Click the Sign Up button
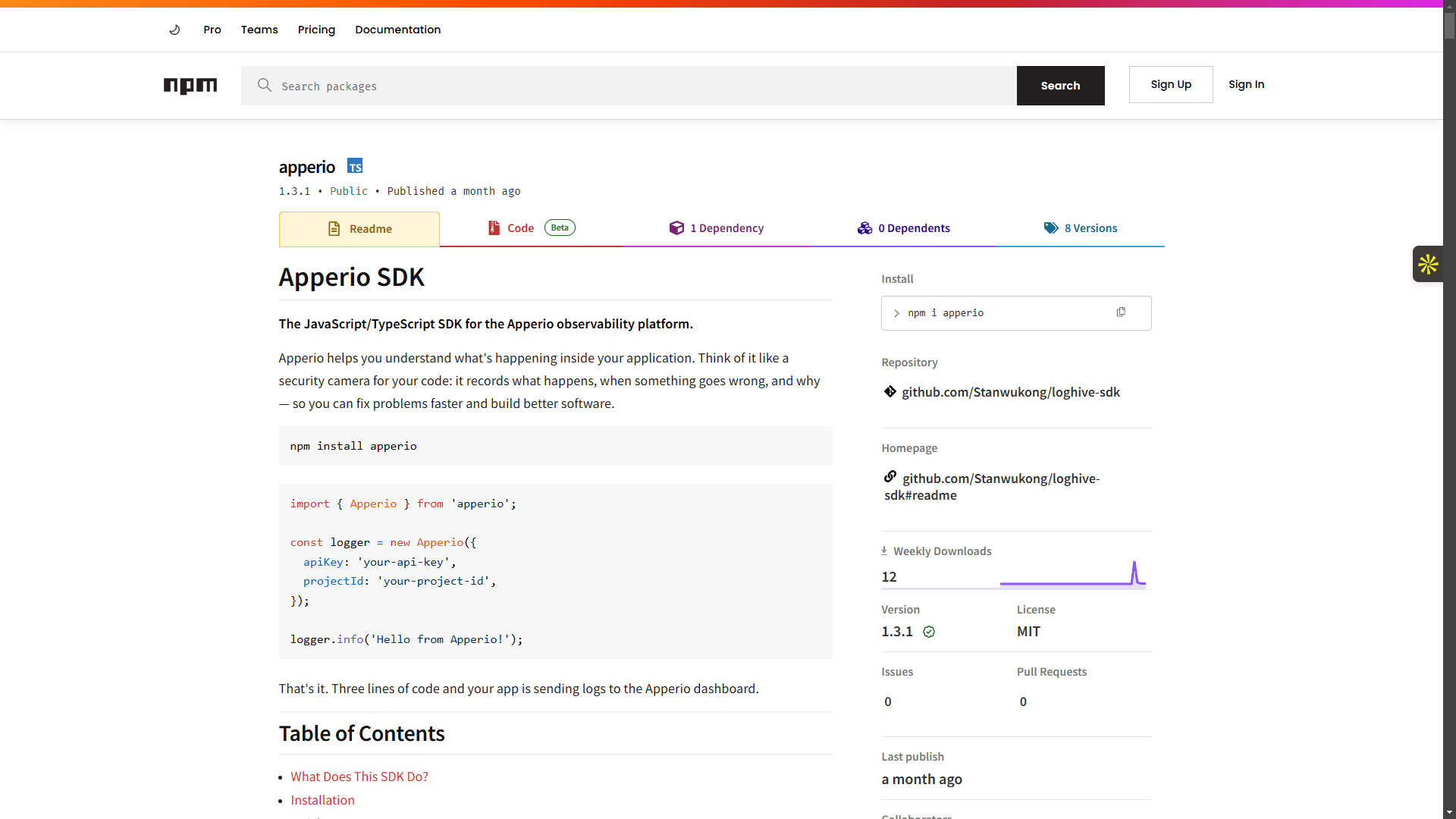The image size is (1456, 819). coord(1171,84)
